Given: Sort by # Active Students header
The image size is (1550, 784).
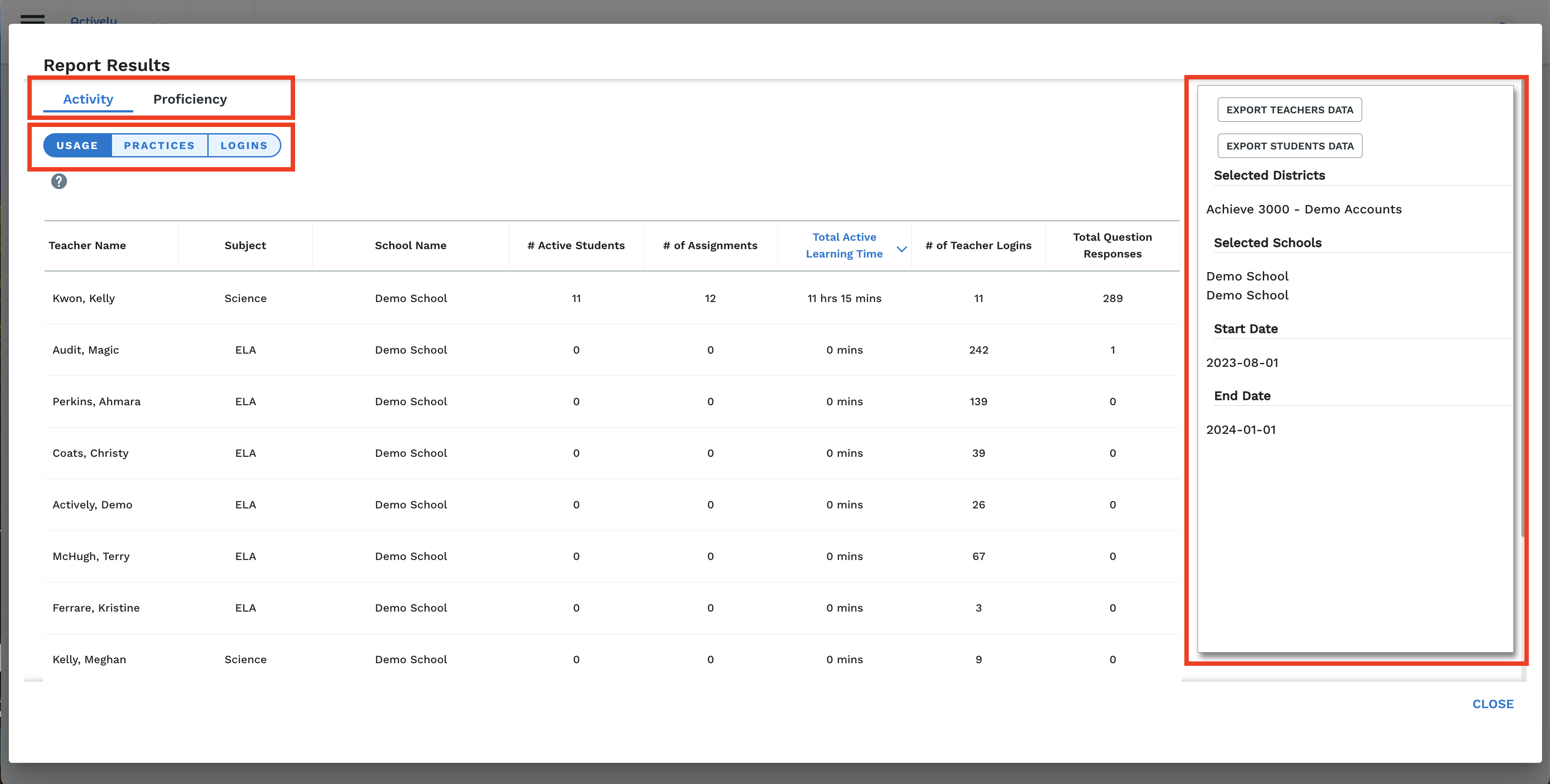Looking at the screenshot, I should click(576, 246).
